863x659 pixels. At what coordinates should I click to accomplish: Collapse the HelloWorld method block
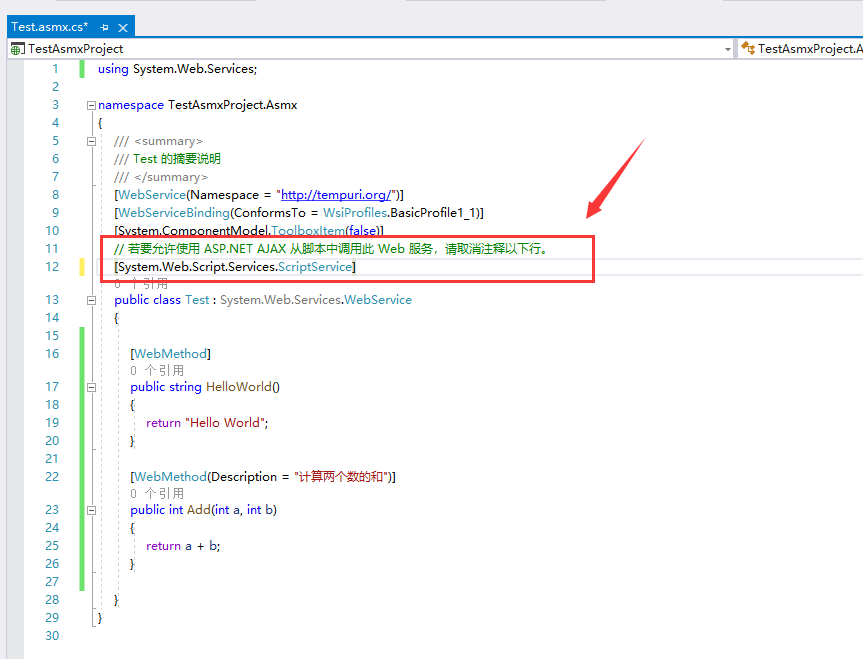(91, 387)
